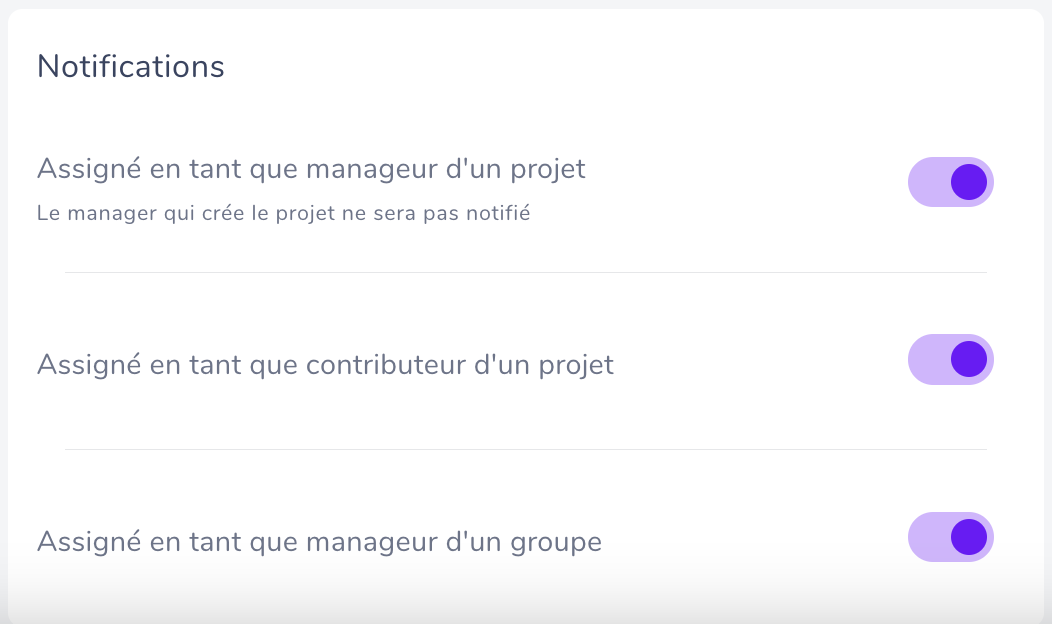
Task: Click the light purple track of the contributeur toggle
Action: pos(929,360)
